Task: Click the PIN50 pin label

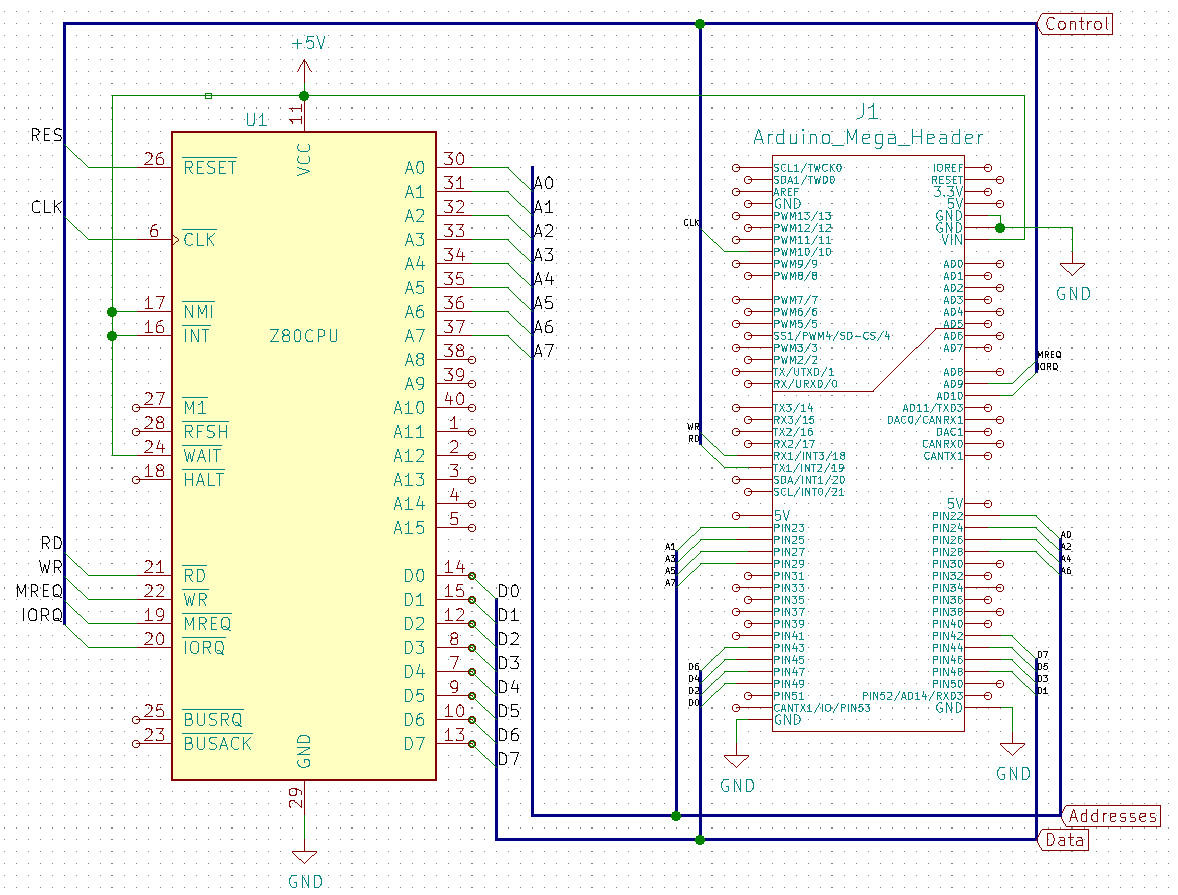Action: click(947, 684)
